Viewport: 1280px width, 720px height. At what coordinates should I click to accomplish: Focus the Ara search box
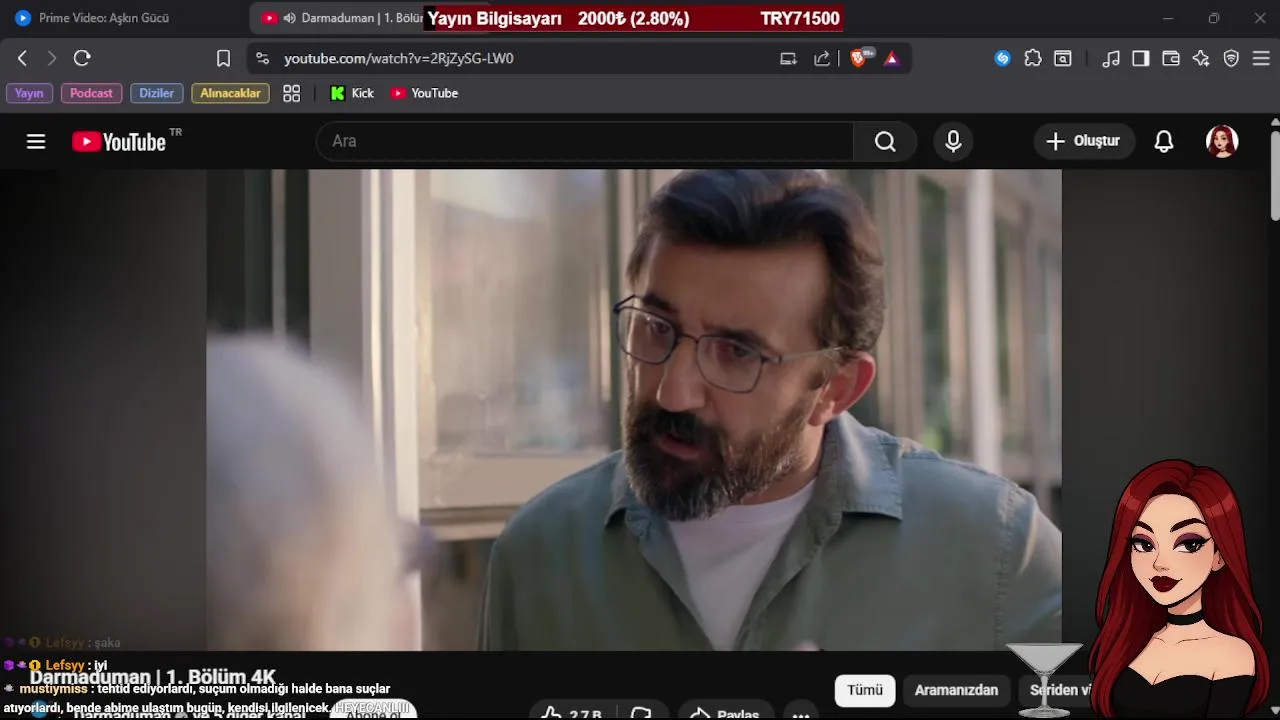pyautogui.click(x=585, y=141)
